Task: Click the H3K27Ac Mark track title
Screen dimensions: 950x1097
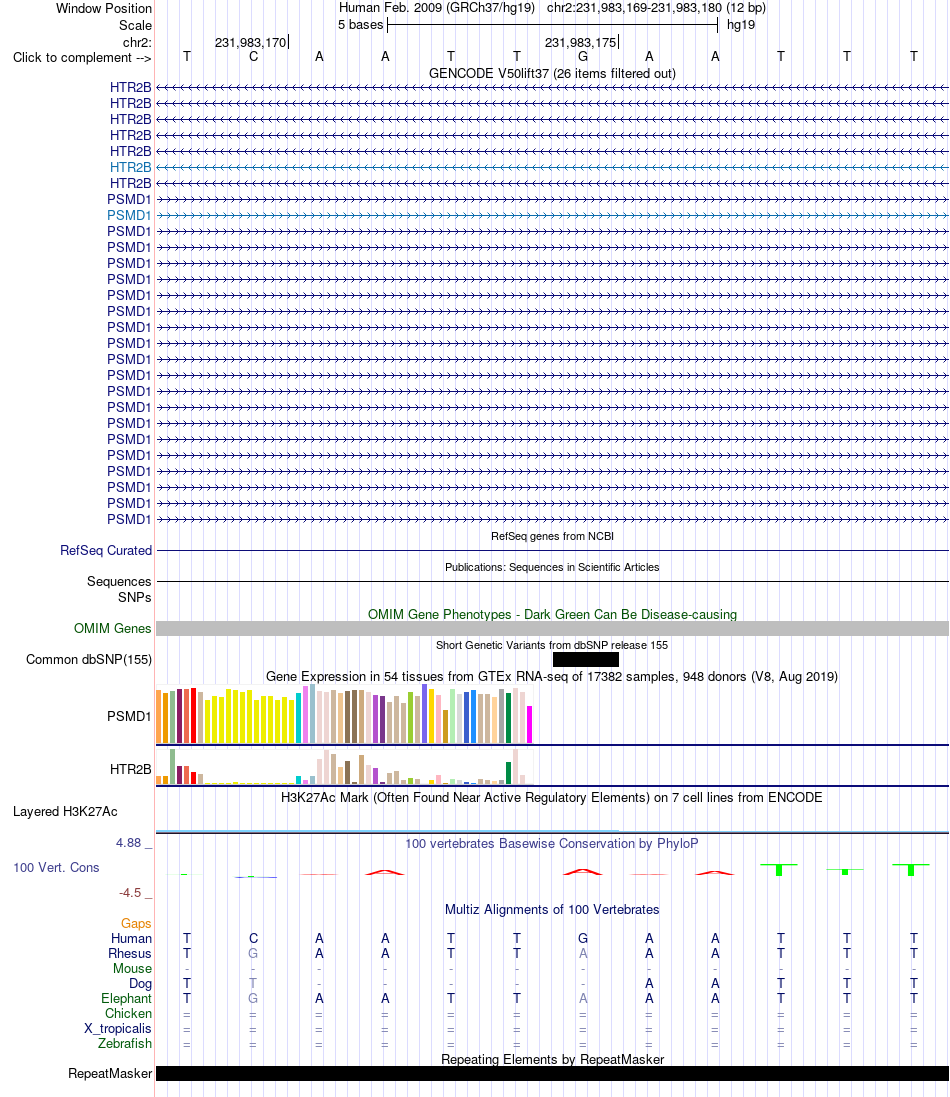Action: click(x=552, y=798)
